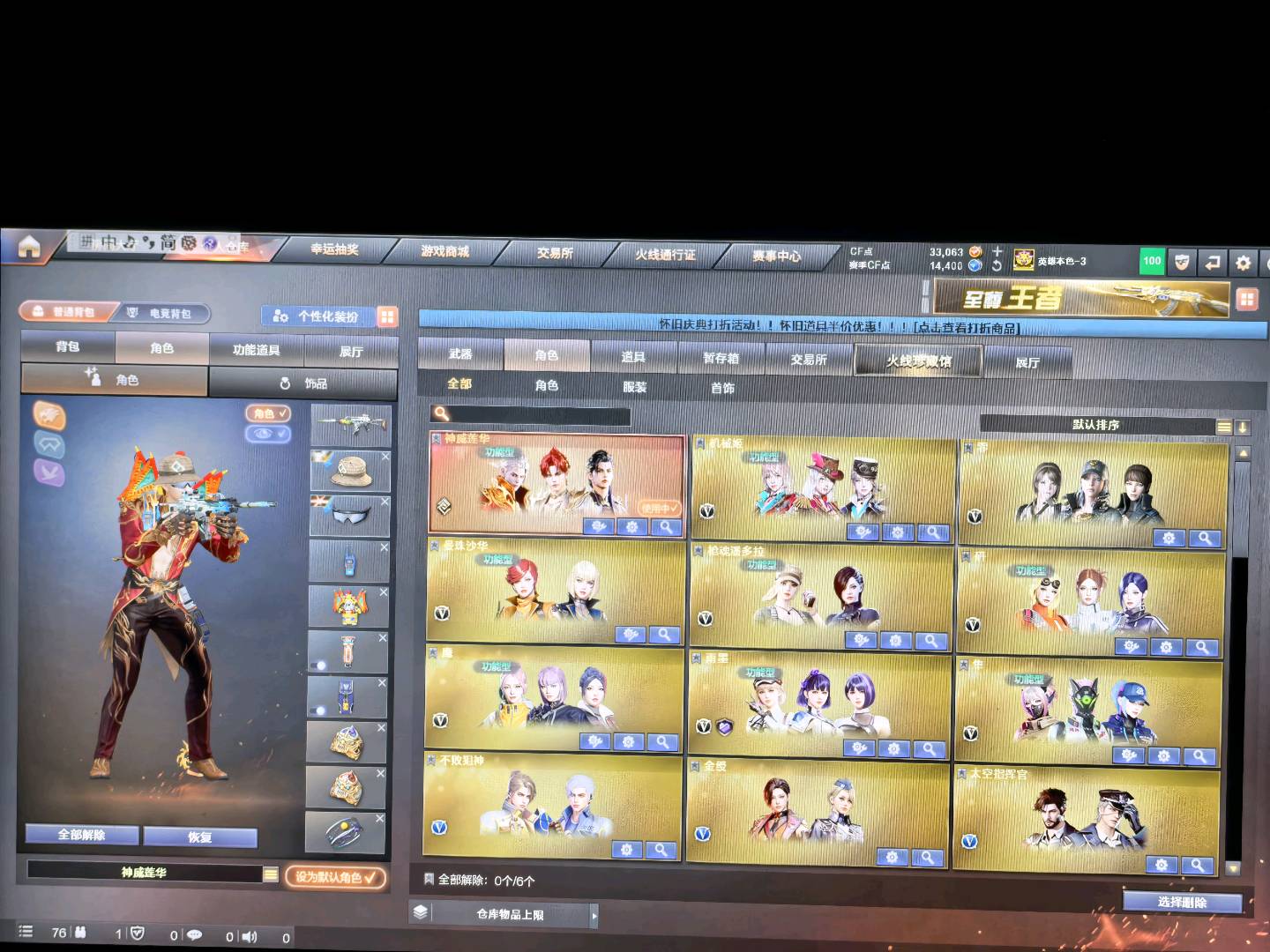The image size is (1270, 952).
Task: Open the 游戏商城 tab
Action: pyautogui.click(x=445, y=251)
